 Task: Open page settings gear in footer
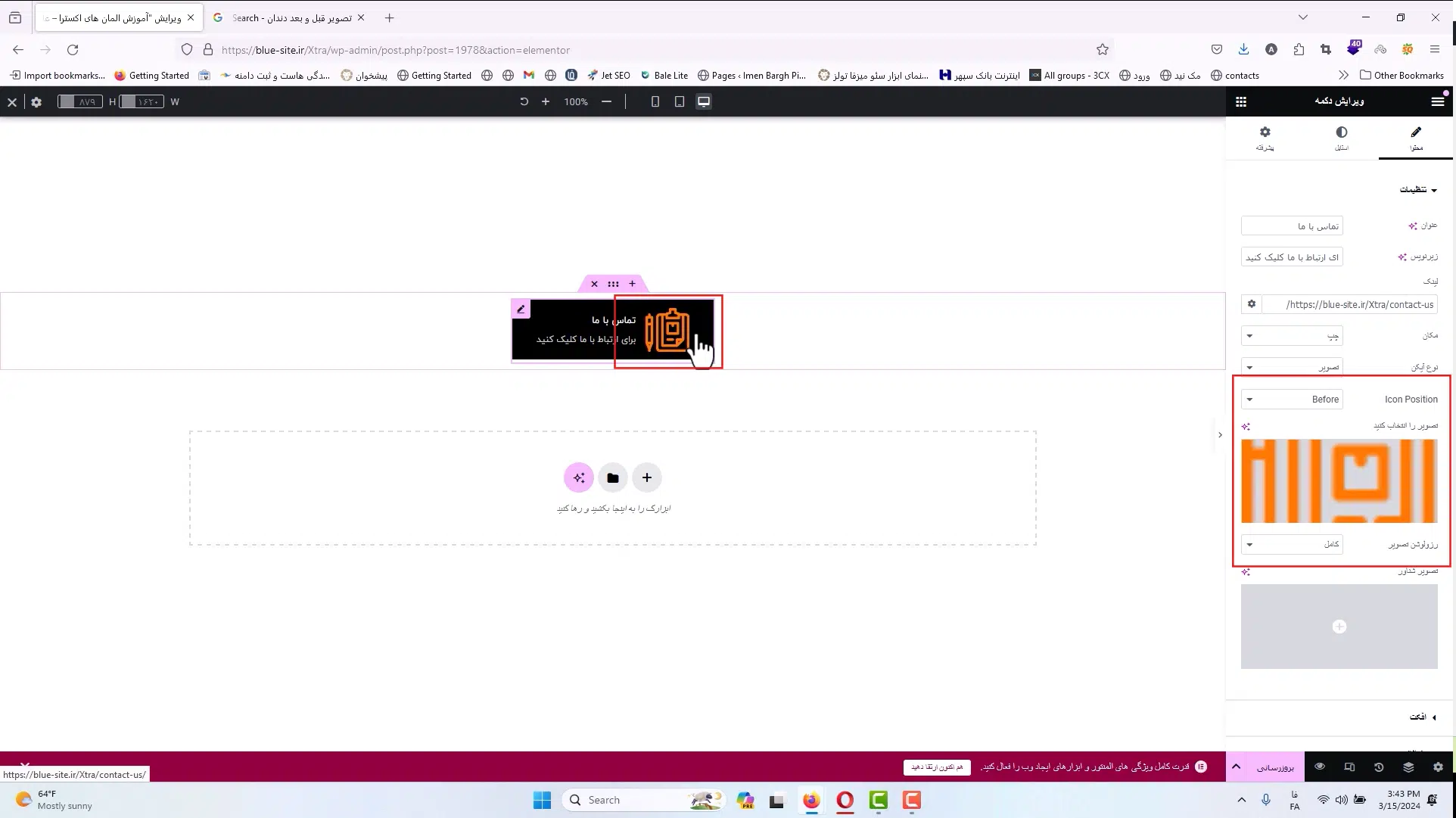coord(1438,767)
